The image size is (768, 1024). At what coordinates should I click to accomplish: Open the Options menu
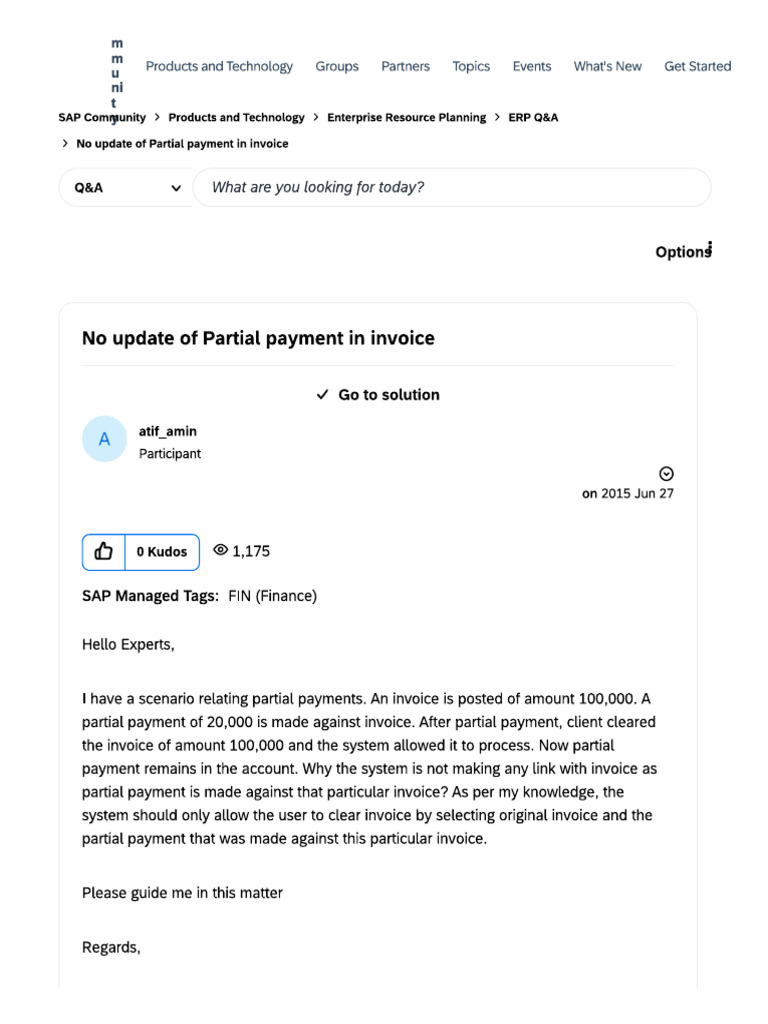pos(684,251)
